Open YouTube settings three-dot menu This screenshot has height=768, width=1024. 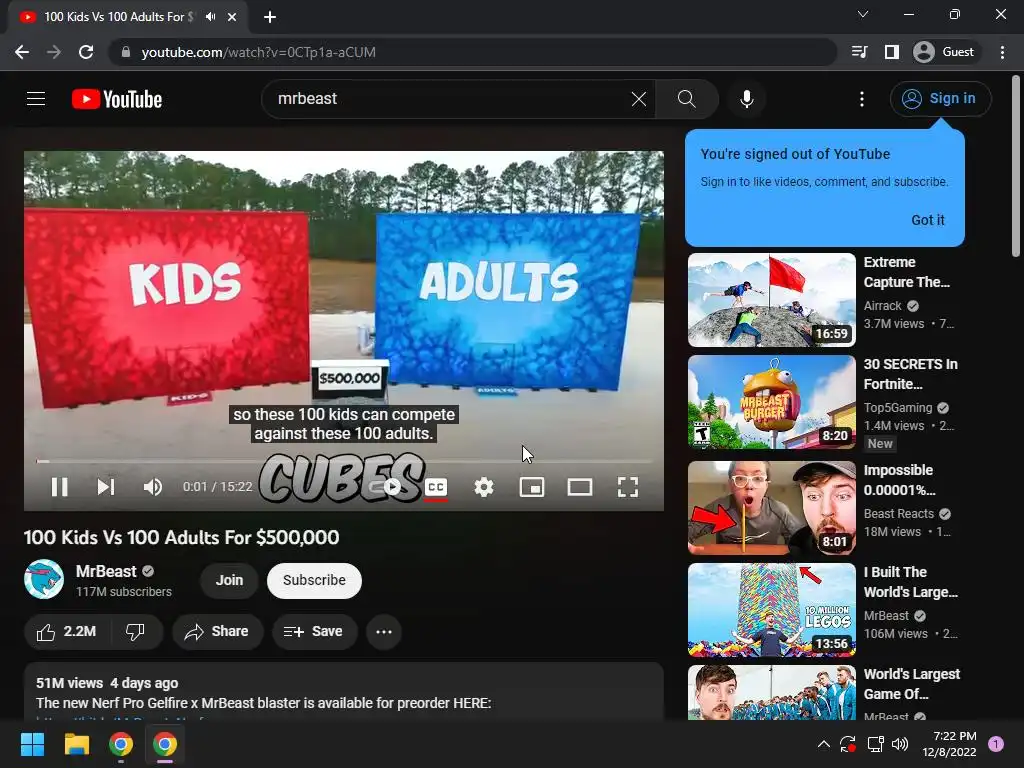coord(861,99)
